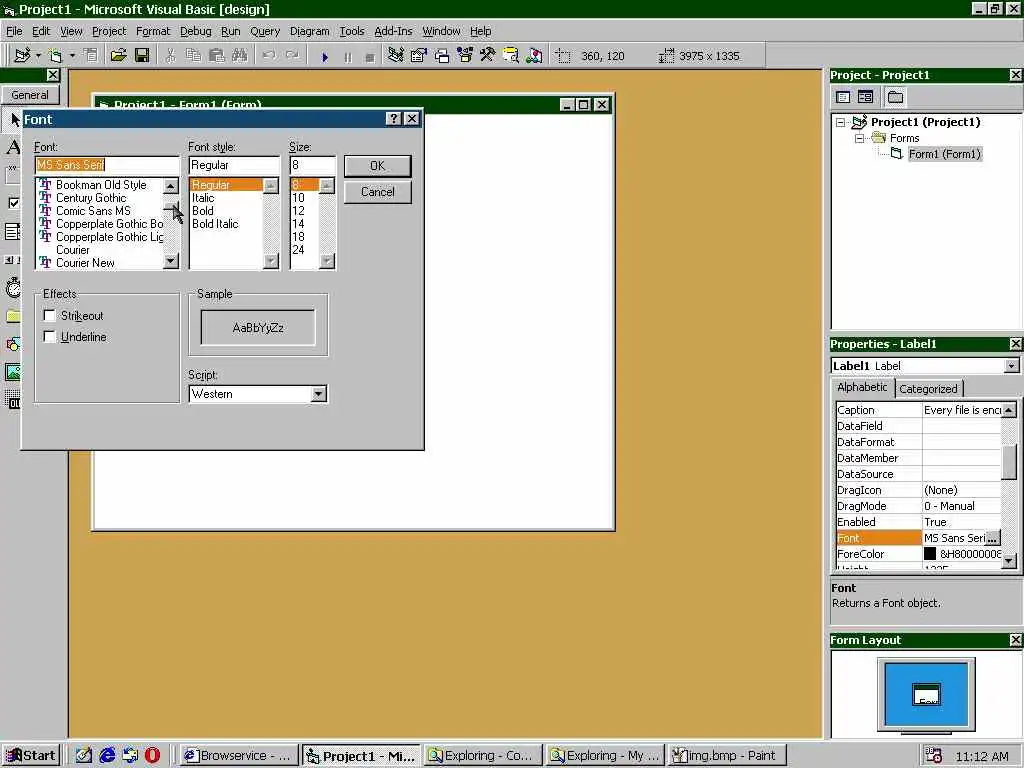Select the DragMode property row
This screenshot has width=1024, height=768.
[x=918, y=506]
